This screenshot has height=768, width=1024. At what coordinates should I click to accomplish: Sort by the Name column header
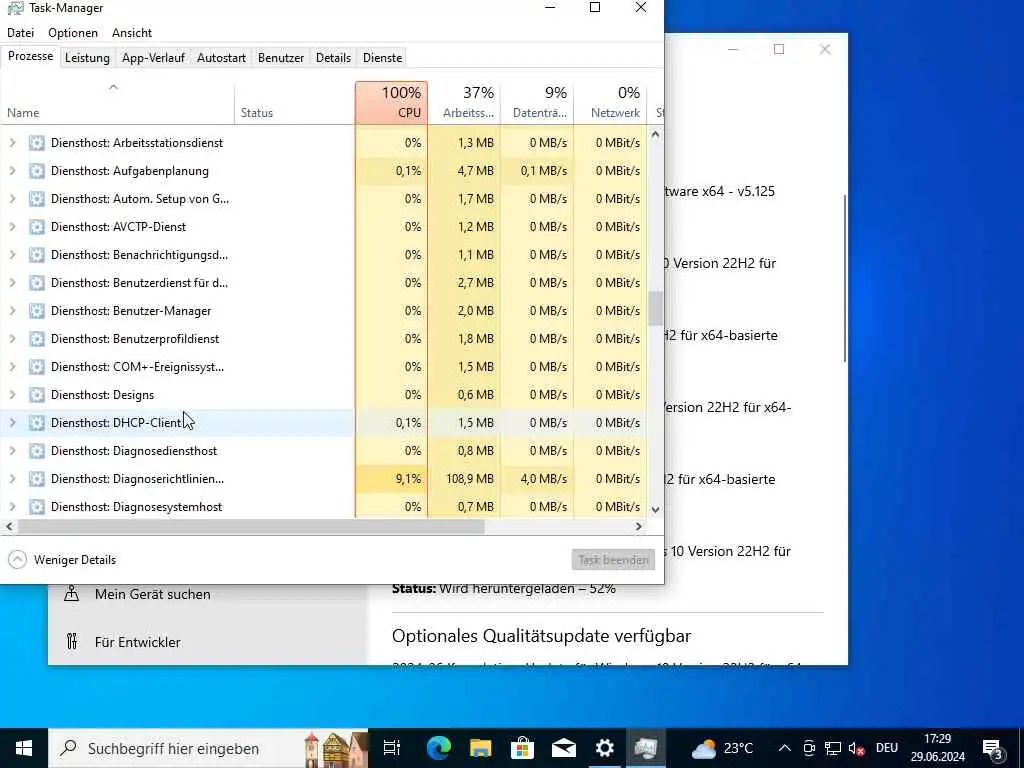tap(118, 103)
